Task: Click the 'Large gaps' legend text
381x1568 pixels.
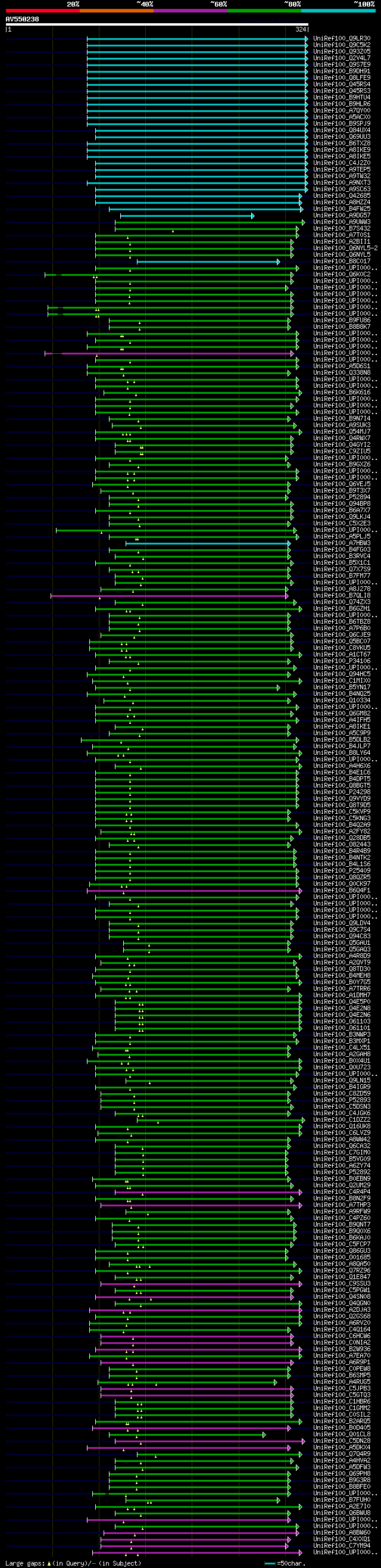Action: tap(25, 1564)
